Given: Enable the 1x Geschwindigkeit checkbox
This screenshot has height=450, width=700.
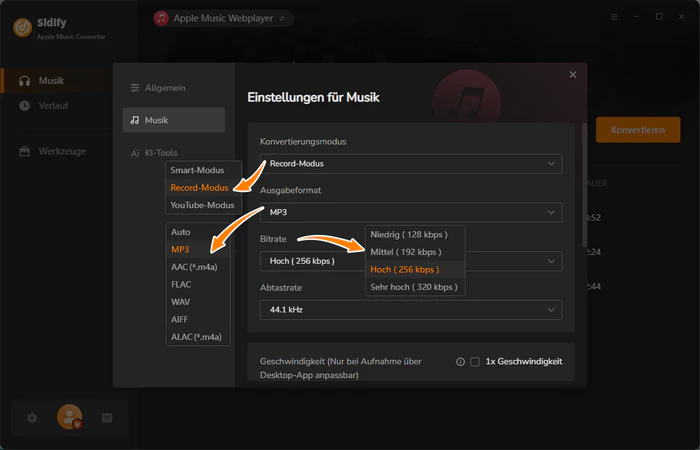Looking at the screenshot, I should click(x=475, y=362).
